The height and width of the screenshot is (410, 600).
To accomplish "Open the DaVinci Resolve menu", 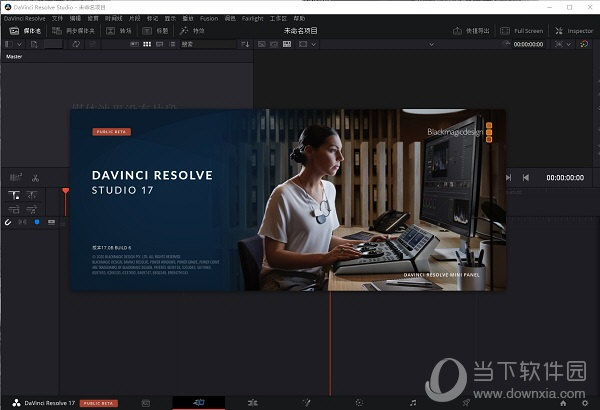I will coord(24,18).
